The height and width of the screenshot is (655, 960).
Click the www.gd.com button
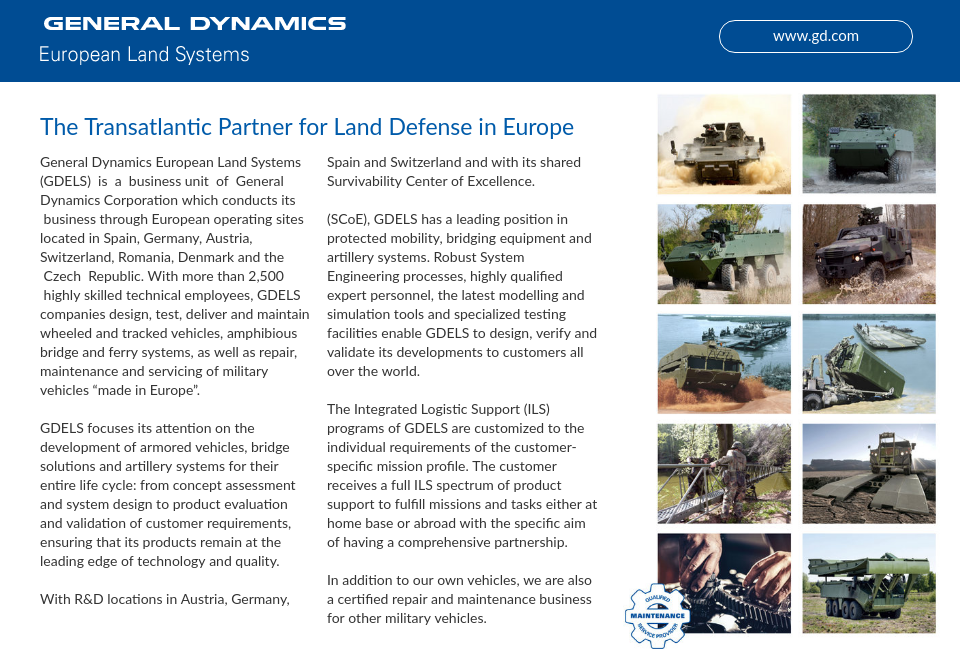point(815,36)
